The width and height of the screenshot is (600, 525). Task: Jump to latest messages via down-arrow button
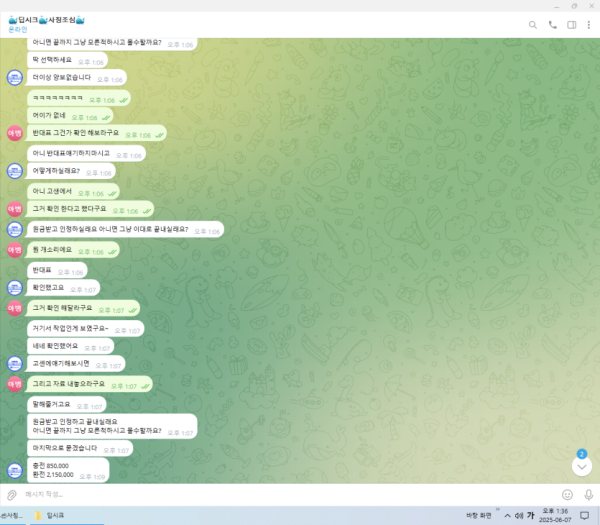[582, 466]
